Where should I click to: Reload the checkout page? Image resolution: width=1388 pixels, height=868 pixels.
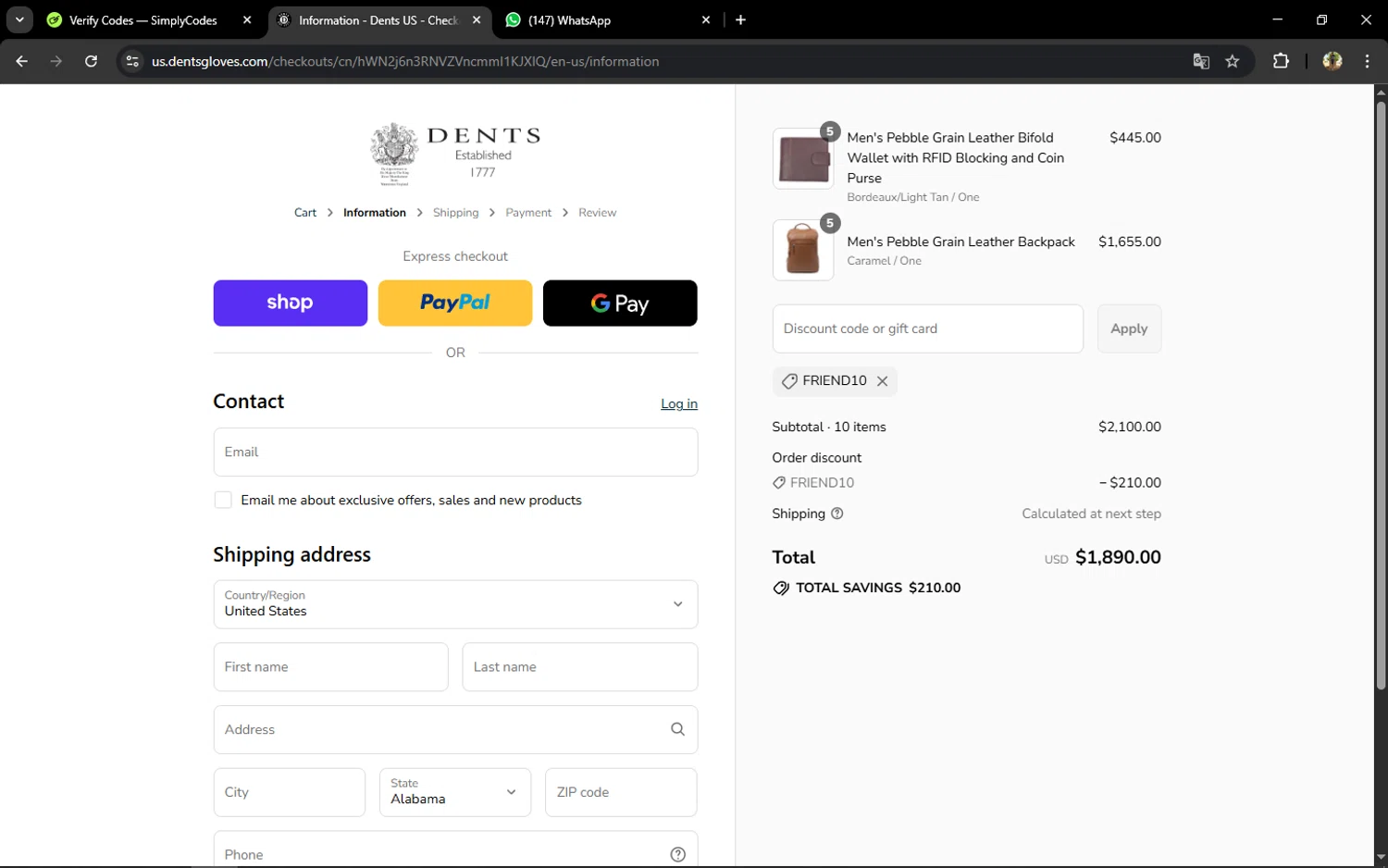[91, 61]
